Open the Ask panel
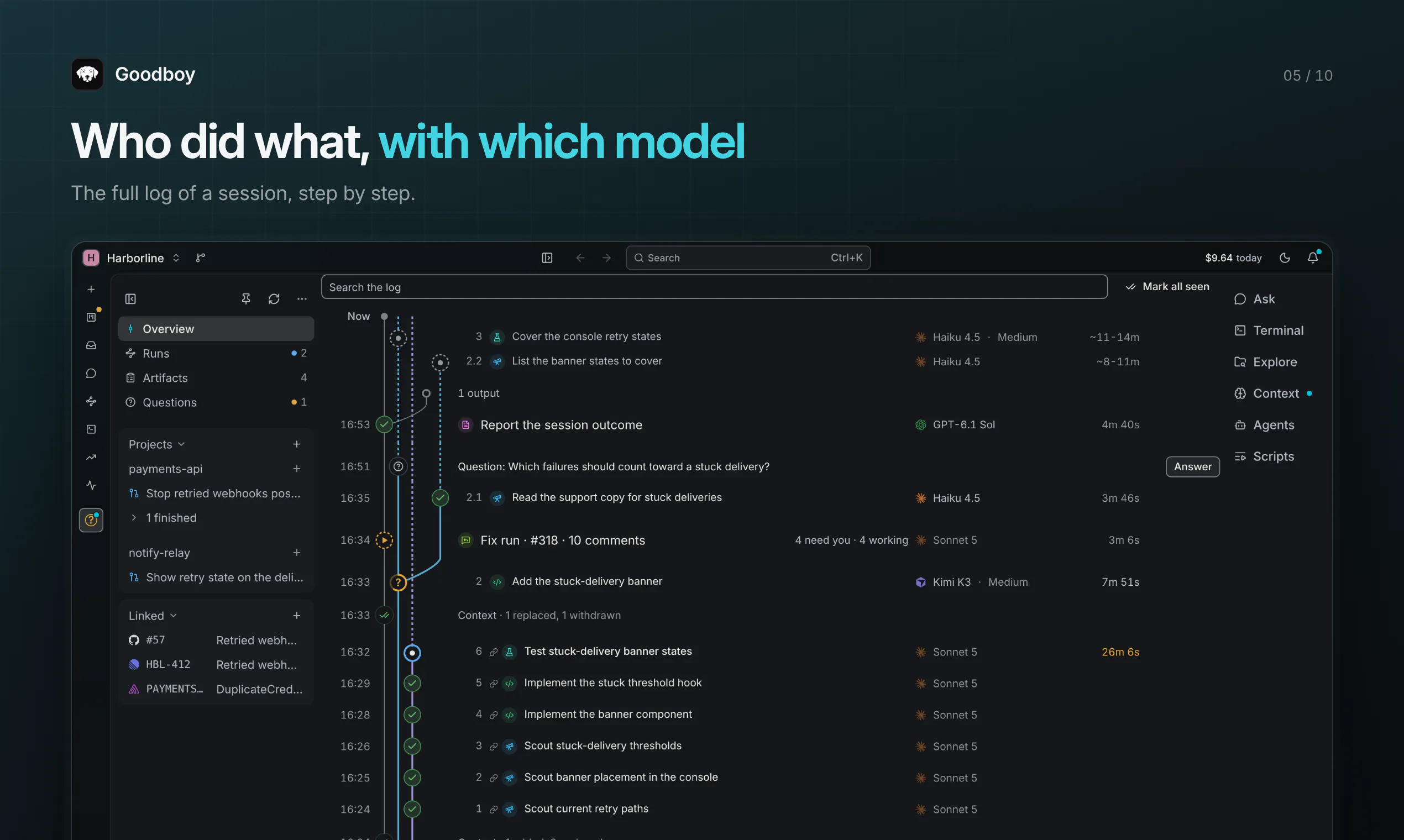 tap(1255, 299)
